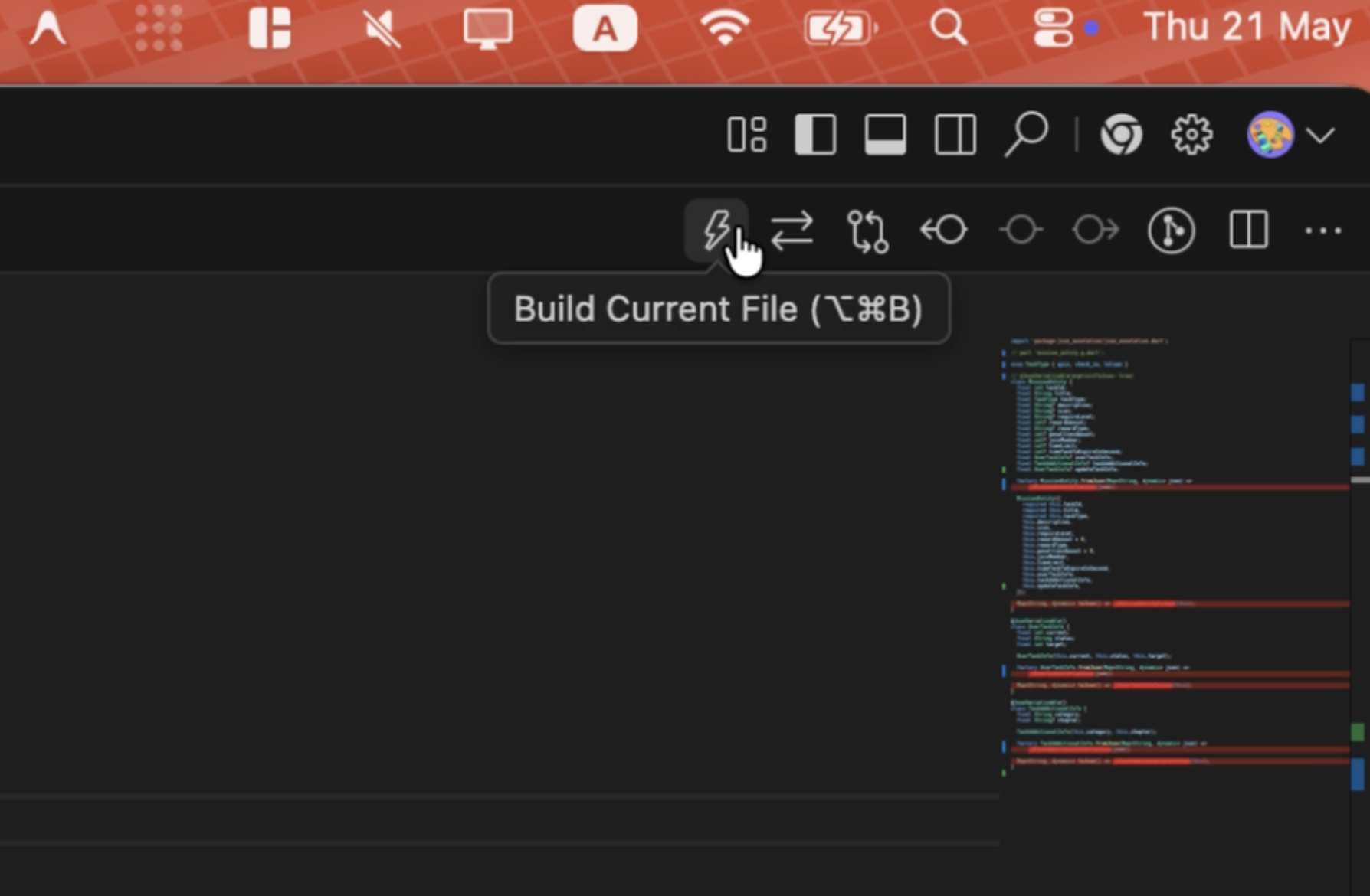Image resolution: width=1370 pixels, height=896 pixels.
Task: Click the vertical editor scrollbar
Action: coord(1359,616)
